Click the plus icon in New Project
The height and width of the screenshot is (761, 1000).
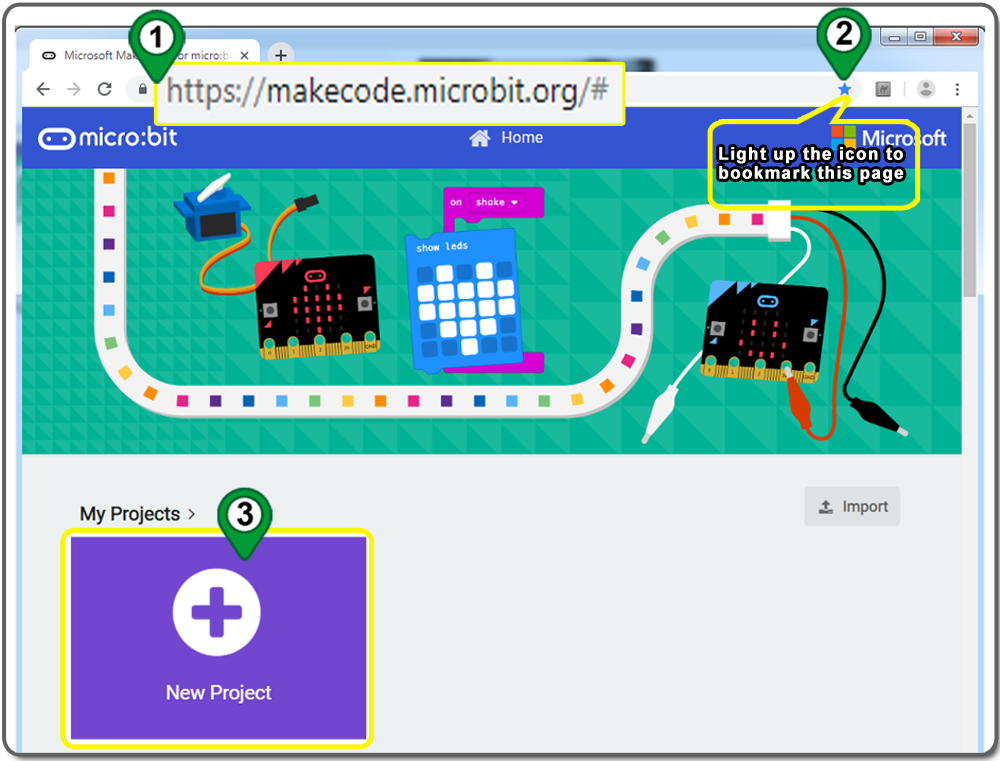click(216, 612)
